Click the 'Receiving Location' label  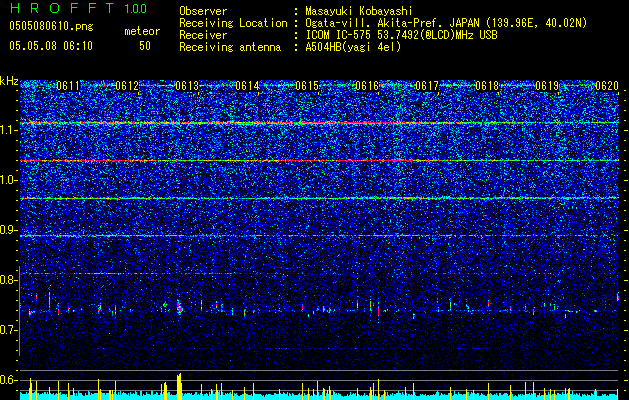tap(233, 23)
